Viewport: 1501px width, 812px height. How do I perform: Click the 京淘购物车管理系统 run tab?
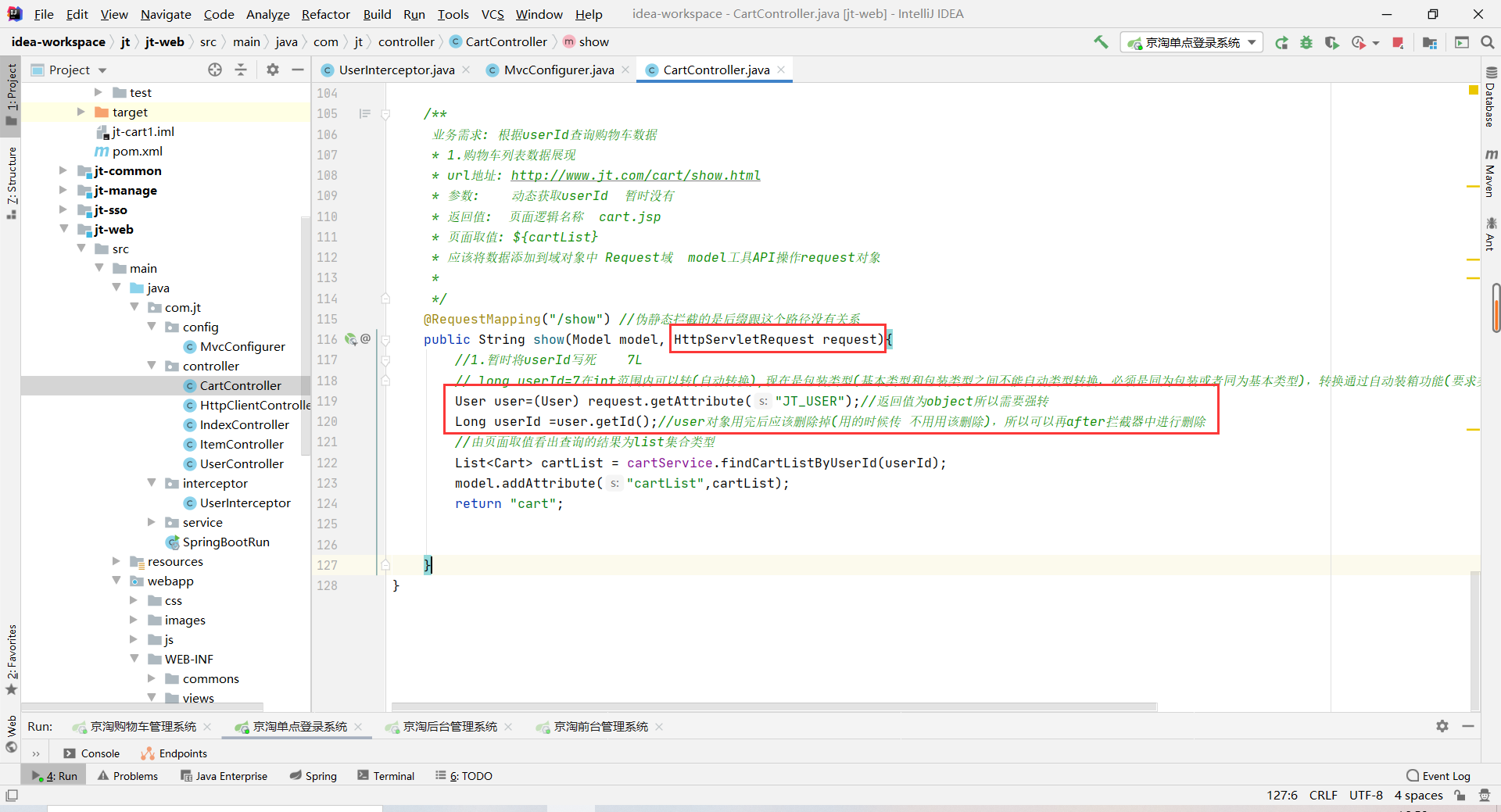click(143, 727)
